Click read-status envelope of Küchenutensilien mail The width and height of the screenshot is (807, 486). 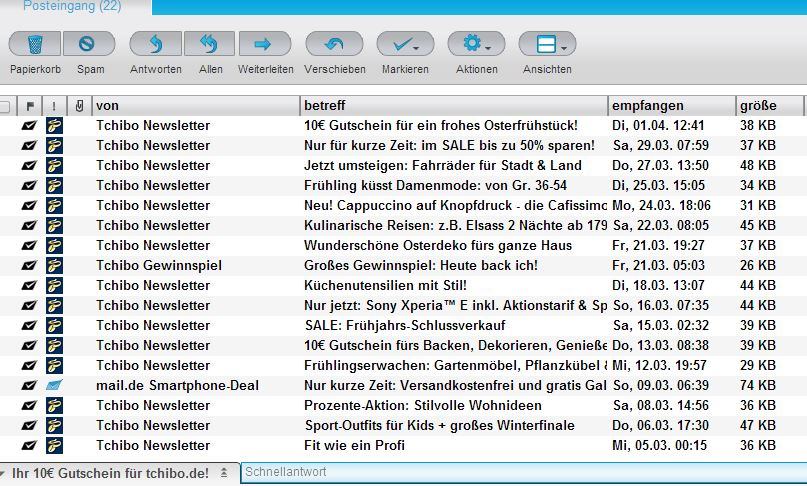[29, 286]
